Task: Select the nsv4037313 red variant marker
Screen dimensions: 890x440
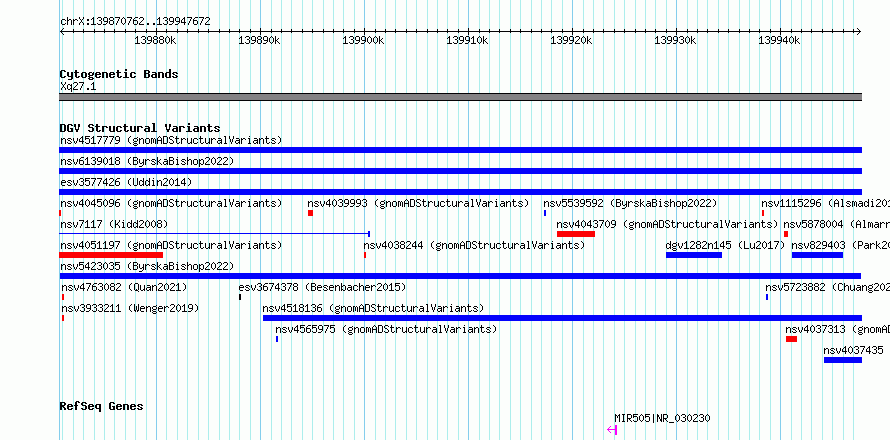Action: [x=791, y=339]
